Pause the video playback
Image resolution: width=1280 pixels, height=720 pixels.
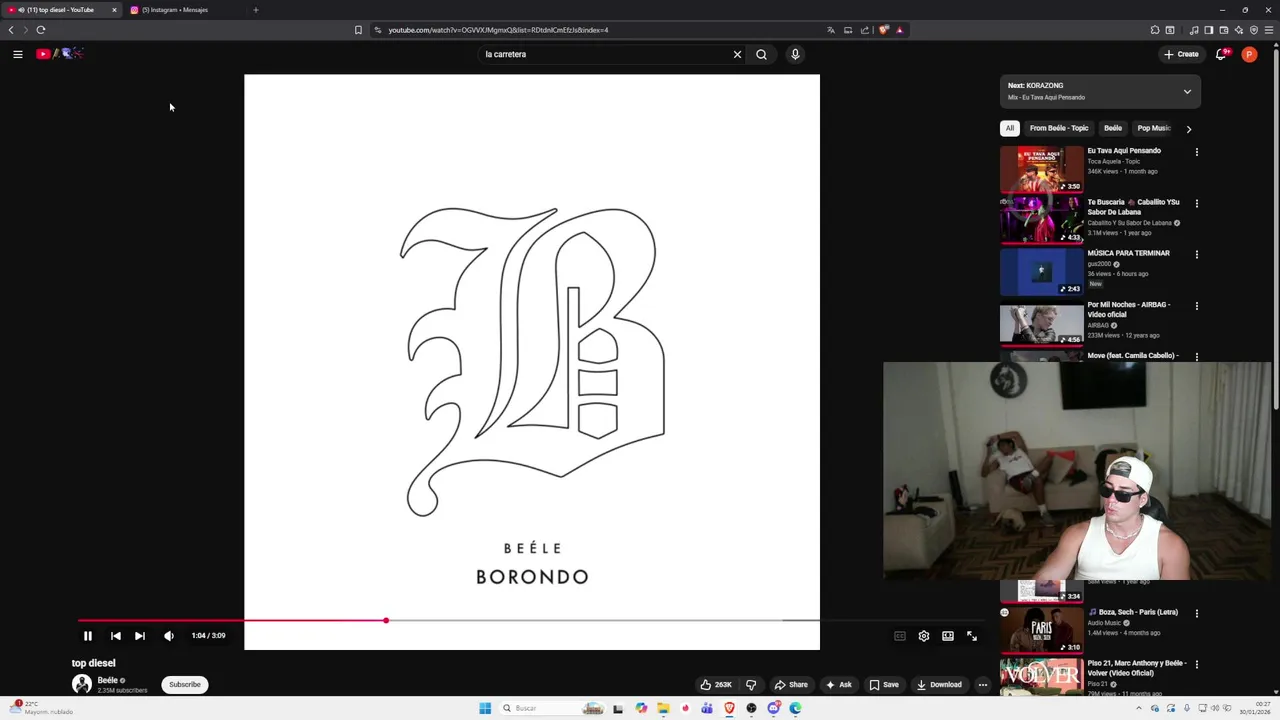pyautogui.click(x=88, y=636)
